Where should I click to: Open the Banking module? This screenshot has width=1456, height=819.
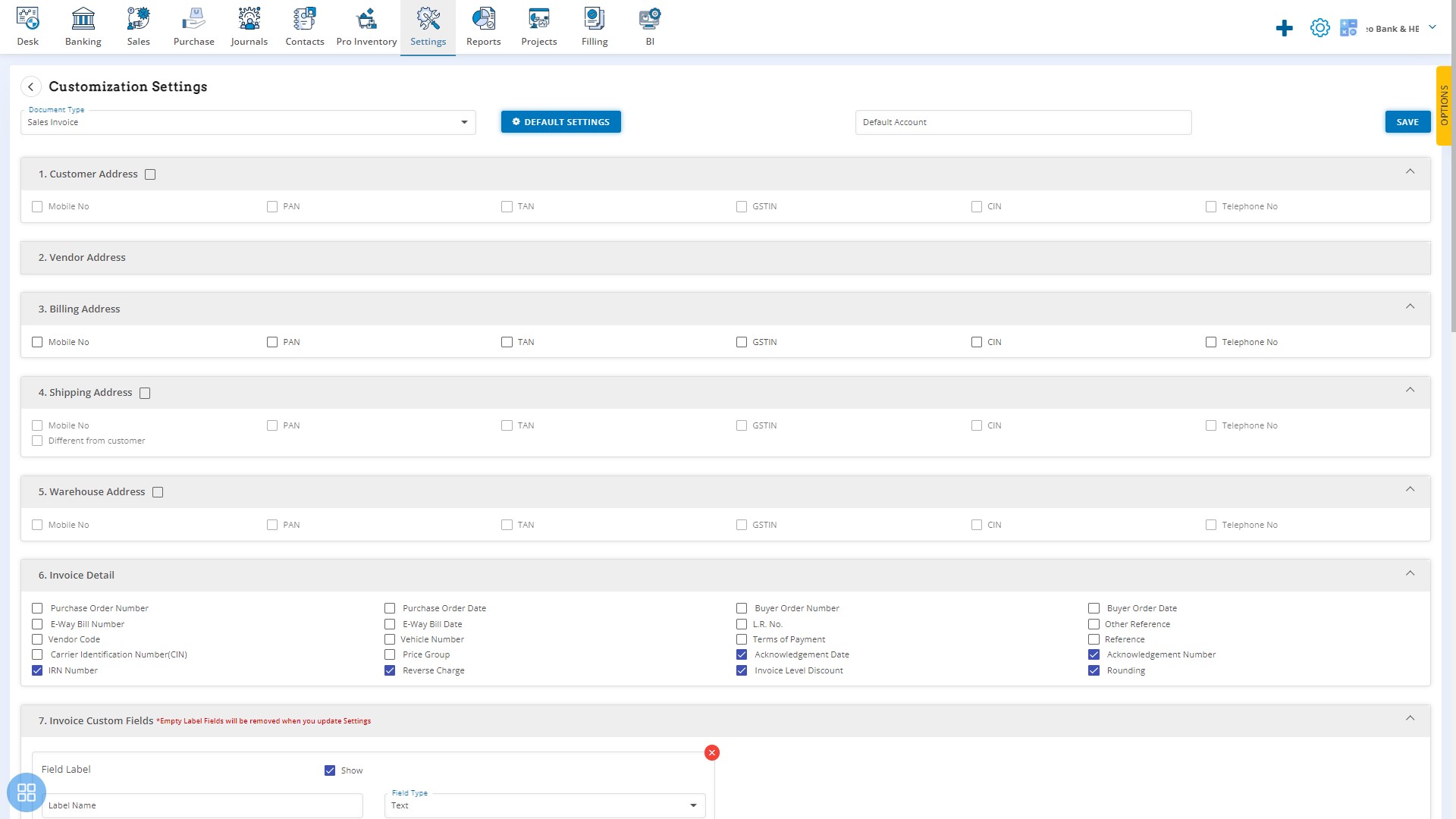click(83, 27)
